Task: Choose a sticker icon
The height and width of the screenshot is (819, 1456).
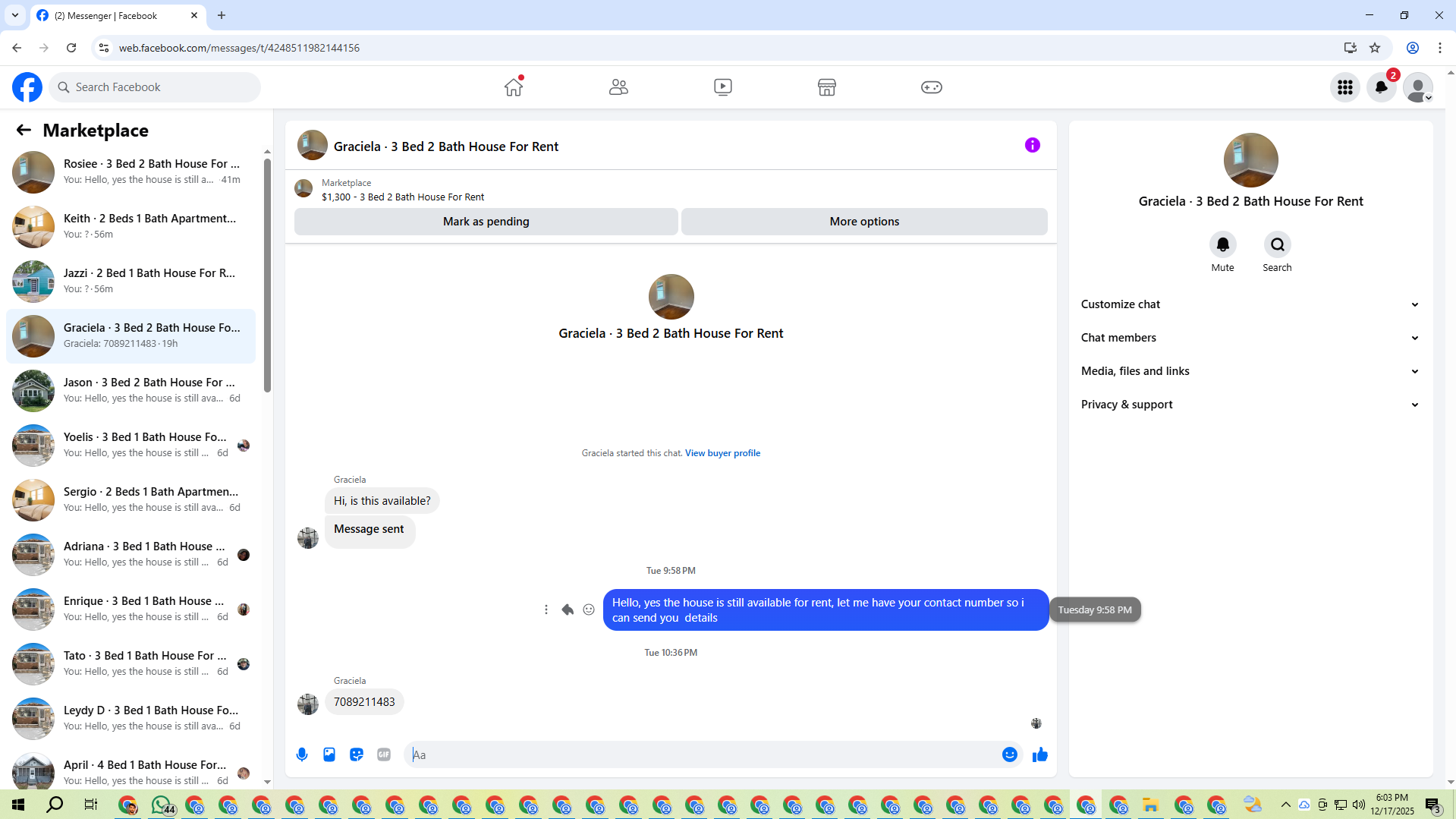Action: tap(357, 754)
